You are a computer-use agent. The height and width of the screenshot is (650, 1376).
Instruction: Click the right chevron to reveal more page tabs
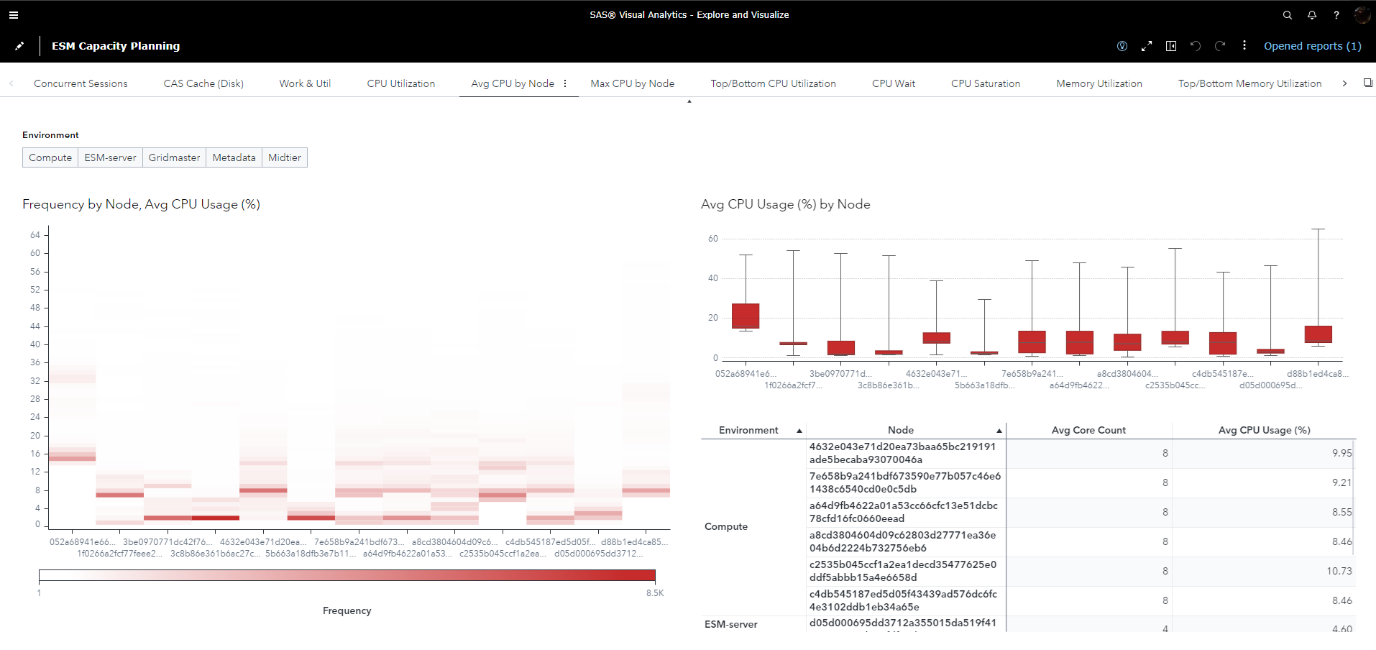click(x=1346, y=84)
